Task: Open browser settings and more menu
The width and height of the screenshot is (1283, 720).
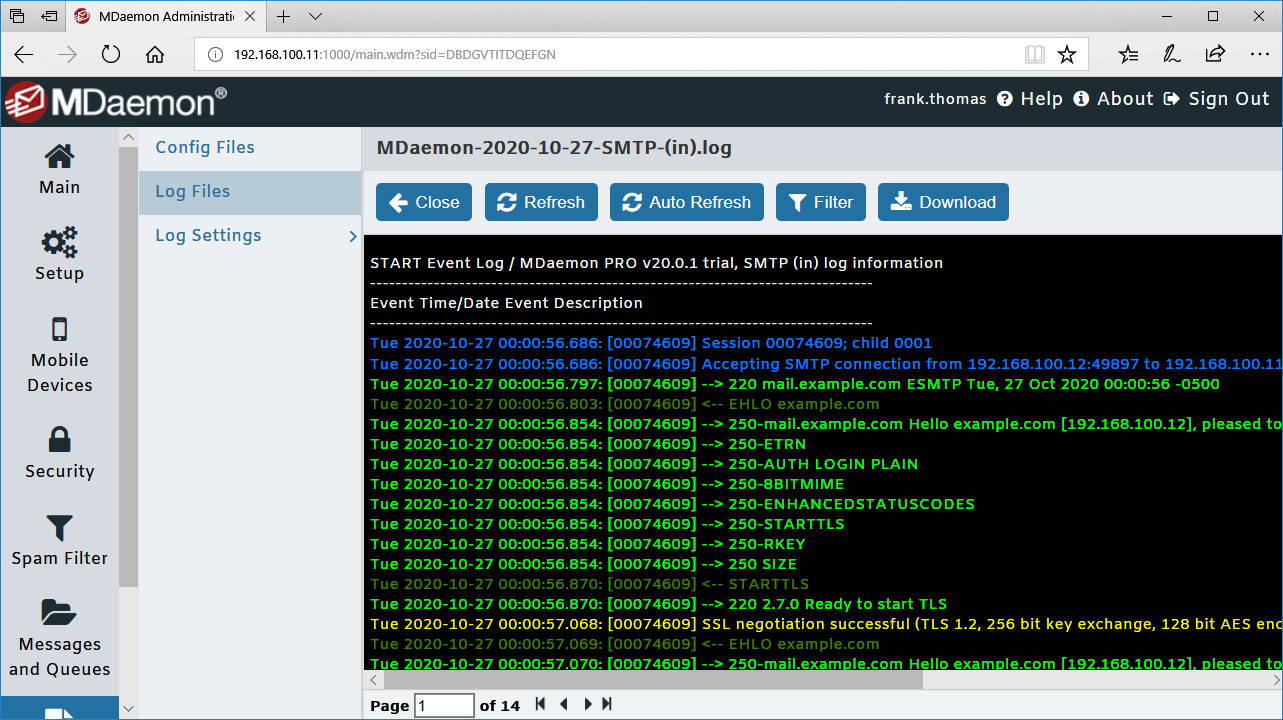Action: point(1259,54)
